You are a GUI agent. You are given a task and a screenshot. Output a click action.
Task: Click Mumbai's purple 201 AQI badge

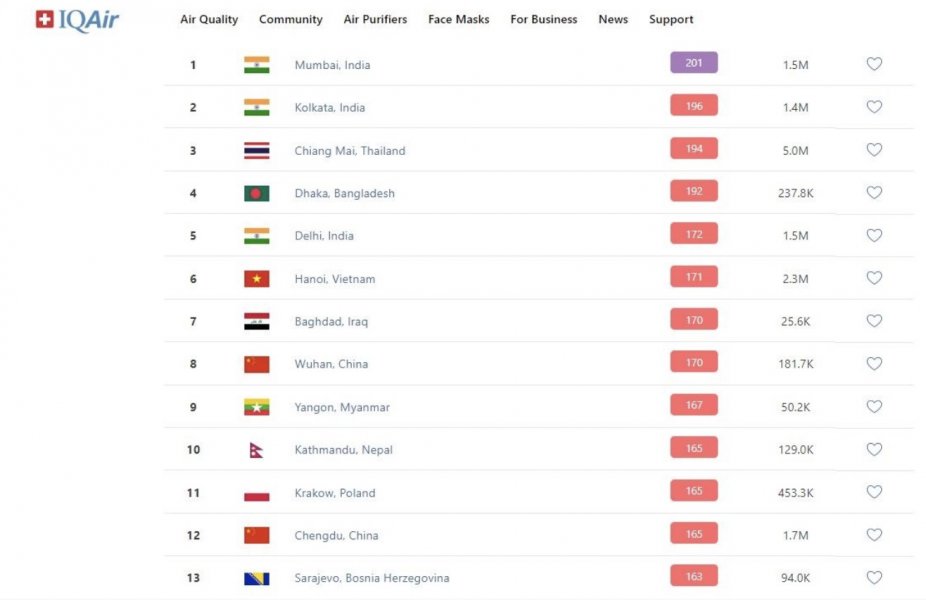693,63
